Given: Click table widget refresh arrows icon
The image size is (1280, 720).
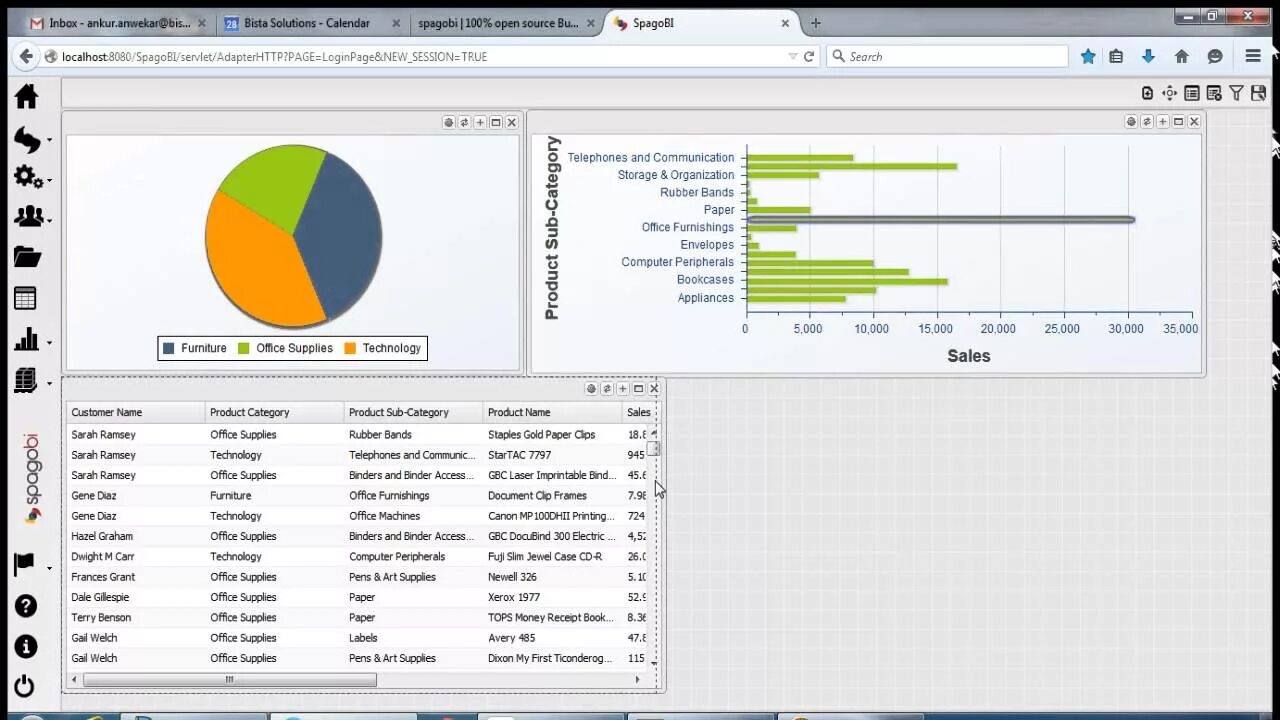Looking at the screenshot, I should [x=607, y=389].
